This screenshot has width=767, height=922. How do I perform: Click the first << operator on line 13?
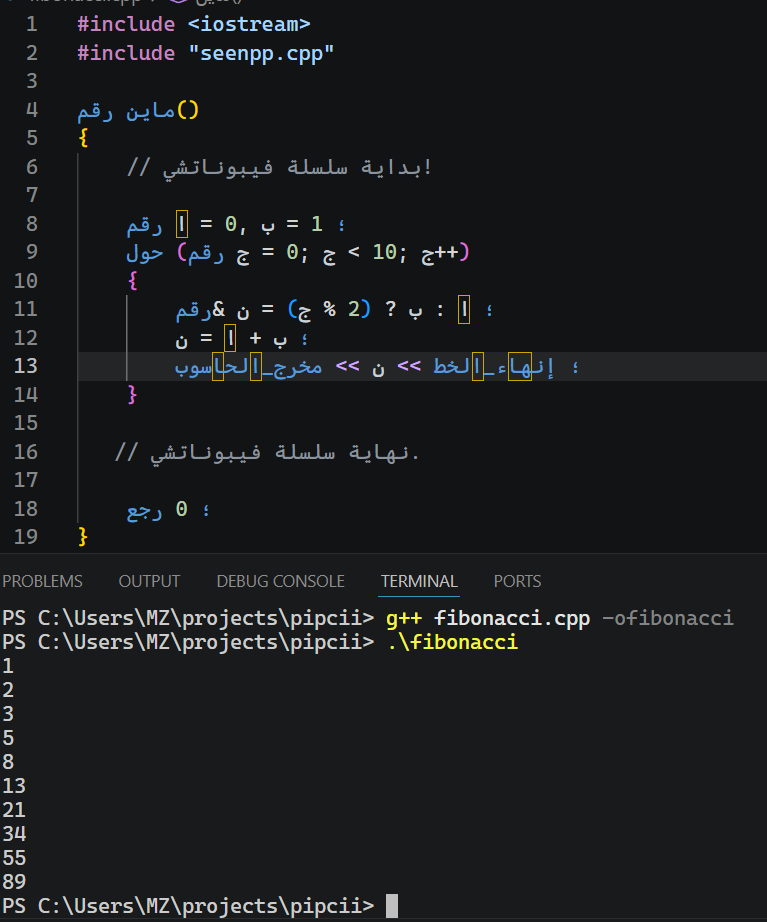point(348,366)
